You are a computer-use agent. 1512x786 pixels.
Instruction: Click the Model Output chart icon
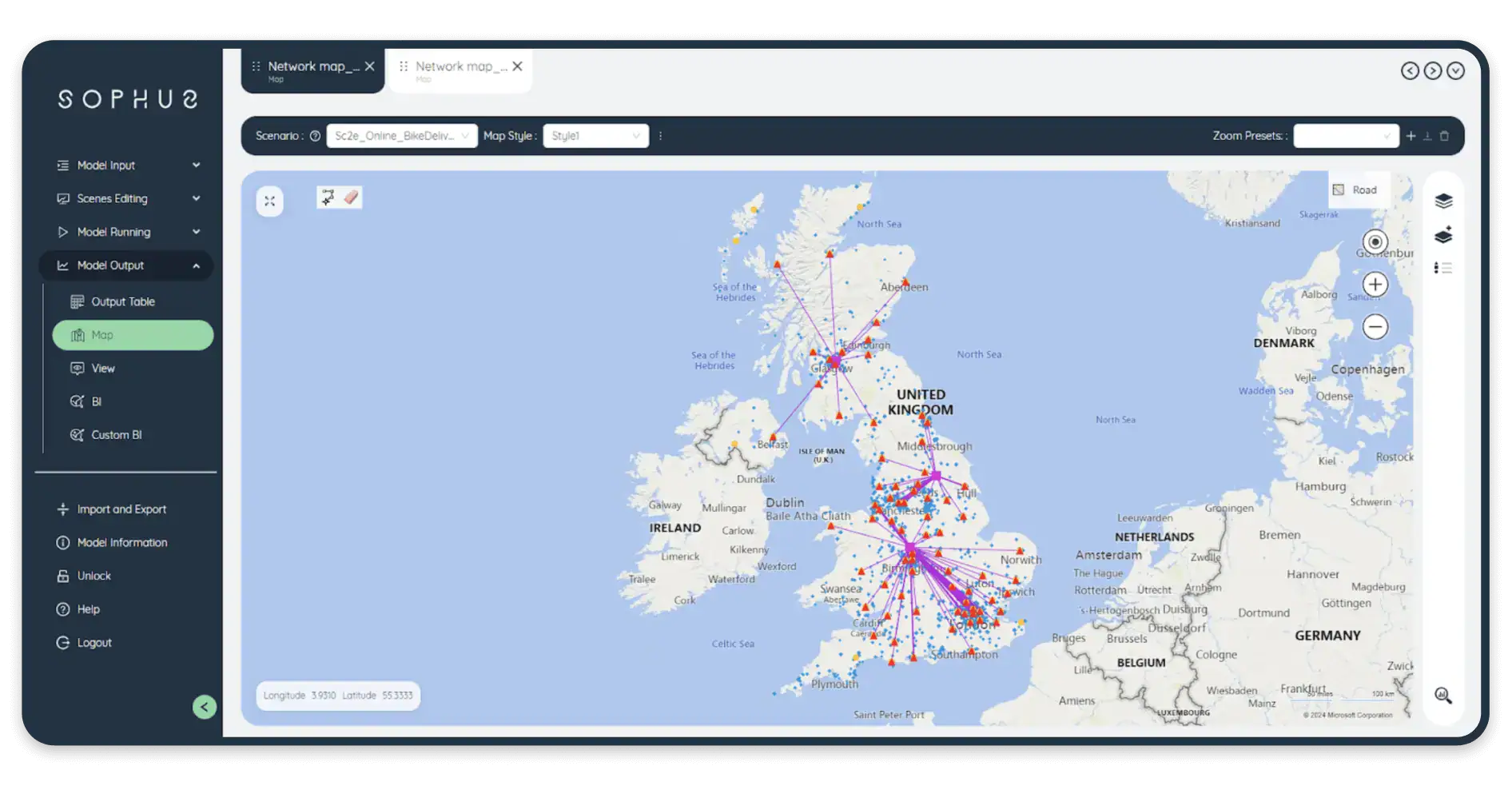click(x=62, y=265)
